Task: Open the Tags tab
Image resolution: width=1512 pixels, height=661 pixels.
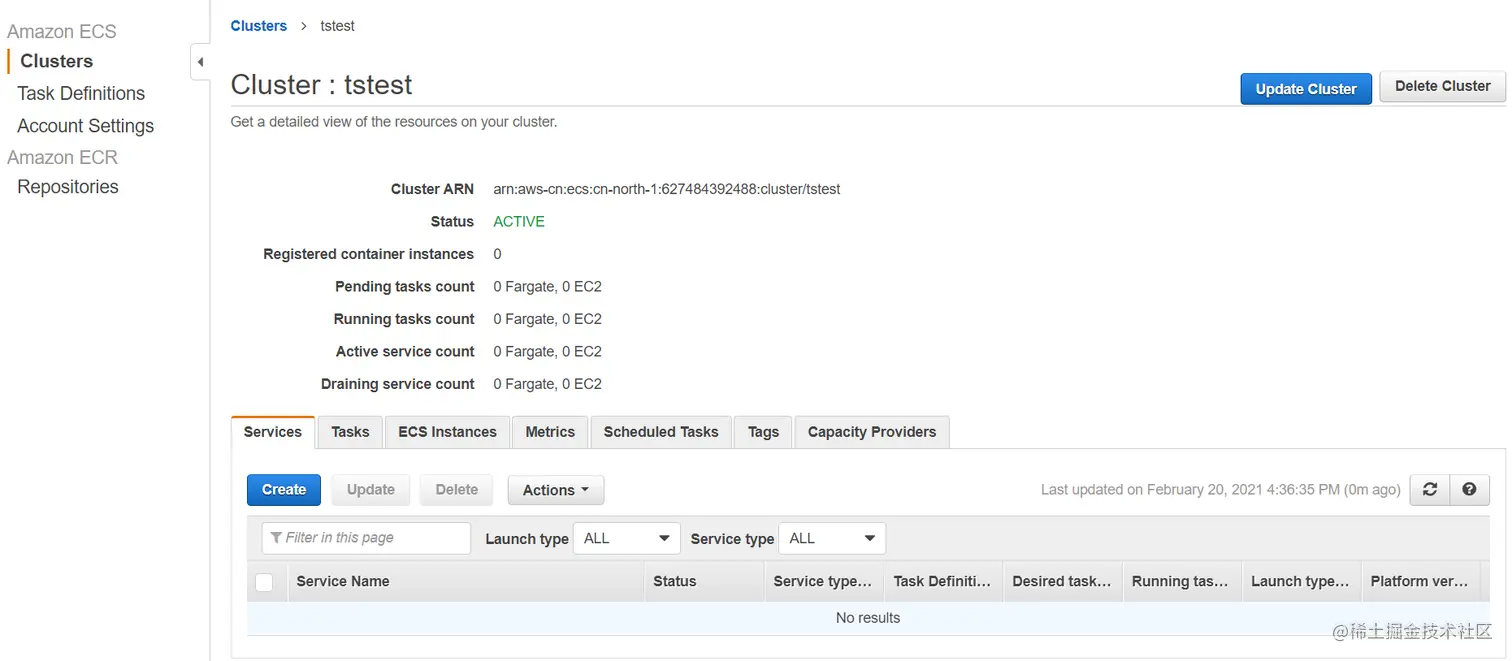Action: tap(763, 432)
